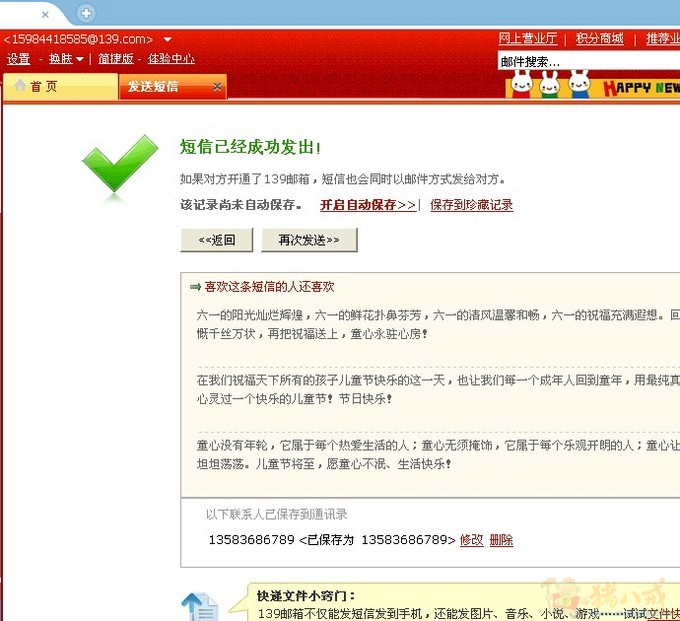Click into the 邮件搜索 search field
Viewport: 680px width, 621px height.
588,62
